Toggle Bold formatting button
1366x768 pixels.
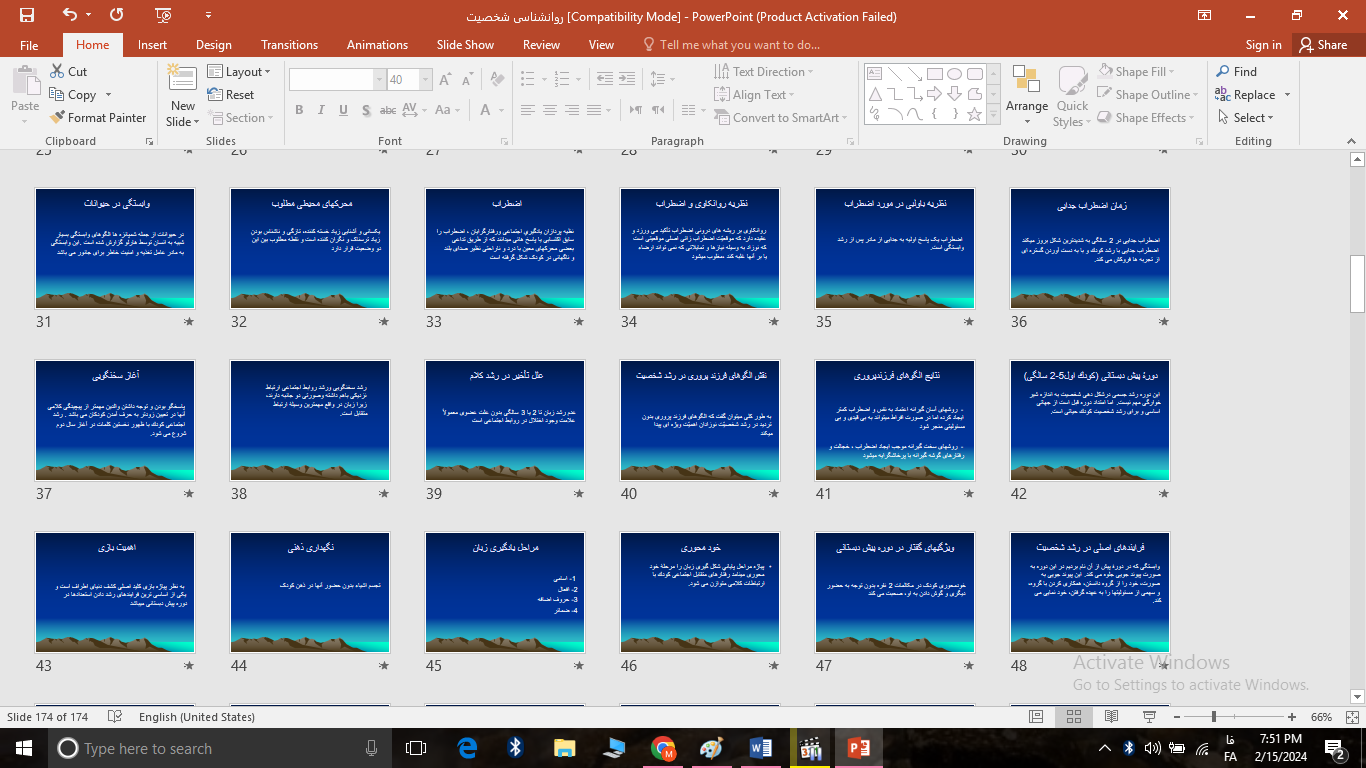coord(299,110)
